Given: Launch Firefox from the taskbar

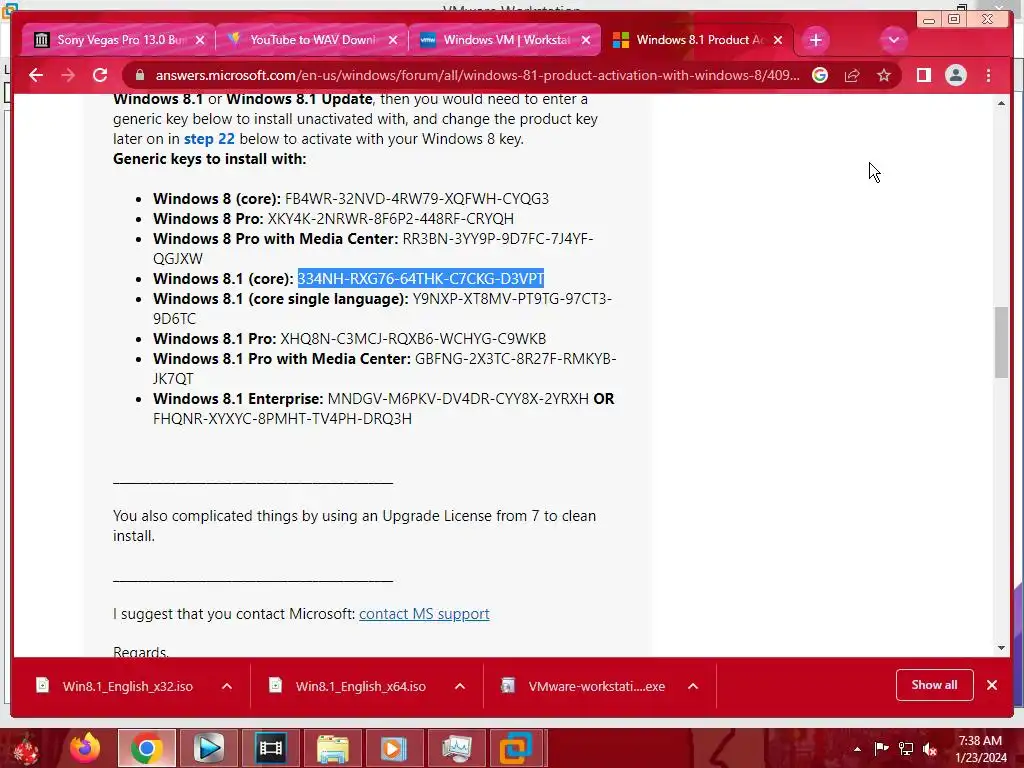Looking at the screenshot, I should pyautogui.click(x=85, y=748).
